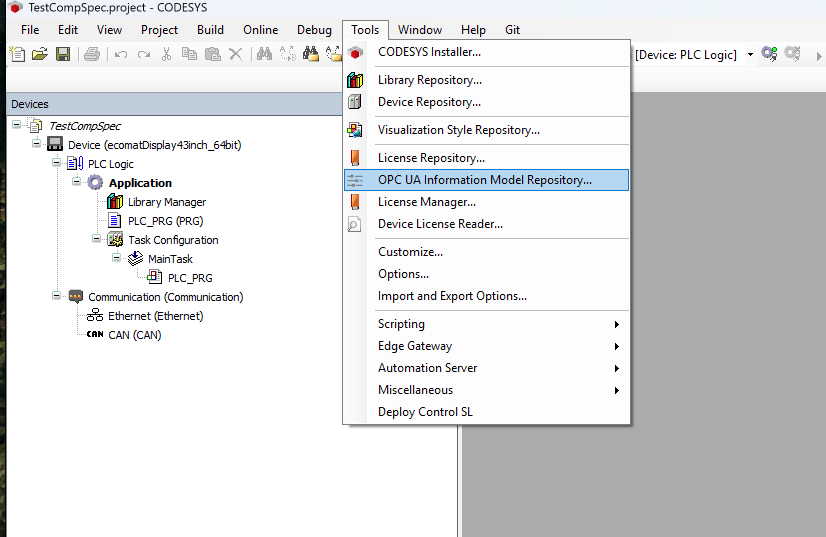This screenshot has height=537, width=826.
Task: Click the Paste clipboard icon
Action: click(212, 54)
